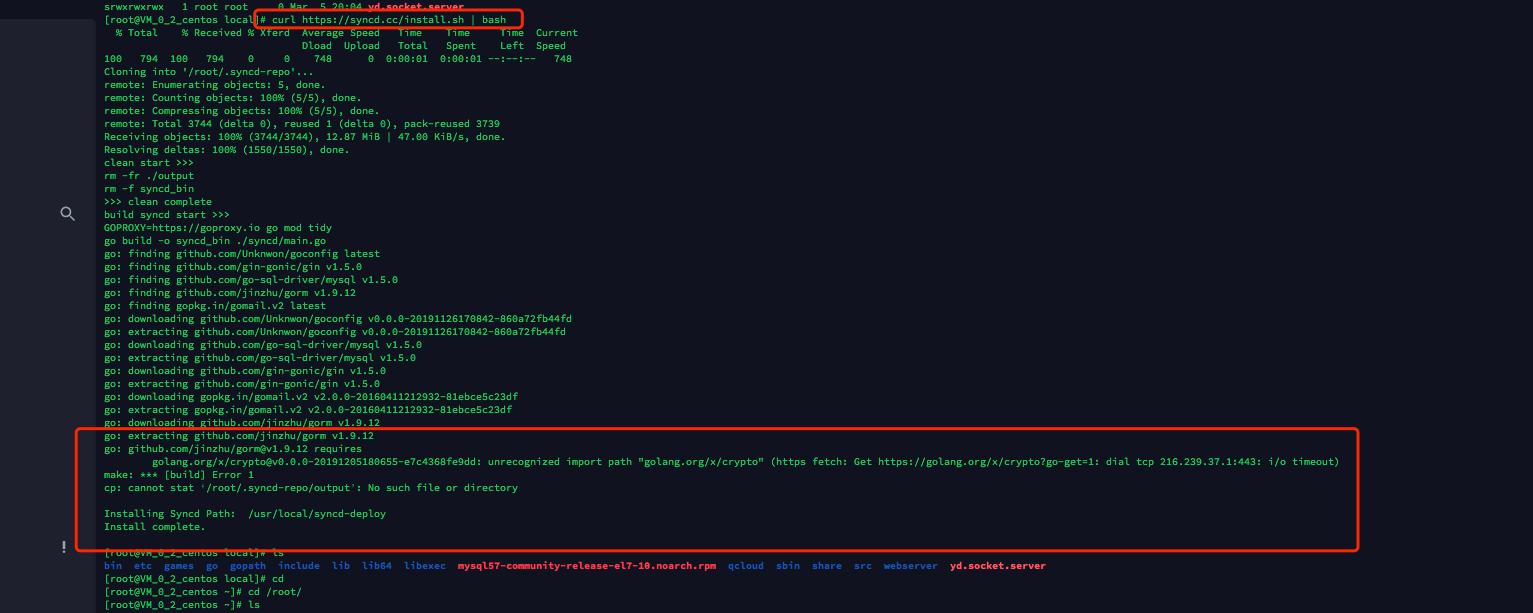Viewport: 1533px width, 613px height.
Task: Click the 'sbin' directory name in ls output
Action: [788, 566]
